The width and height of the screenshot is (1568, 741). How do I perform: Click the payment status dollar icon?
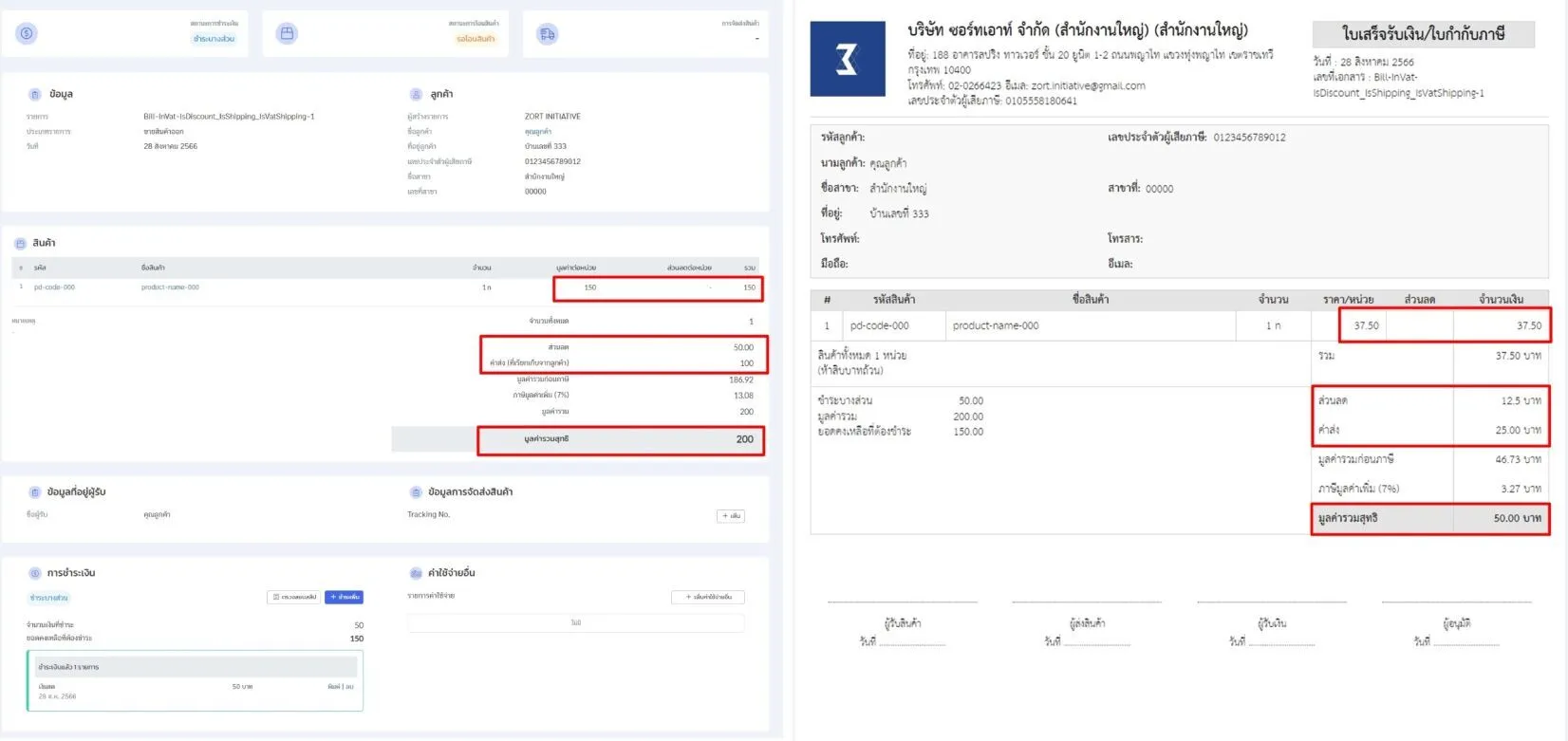click(27, 34)
